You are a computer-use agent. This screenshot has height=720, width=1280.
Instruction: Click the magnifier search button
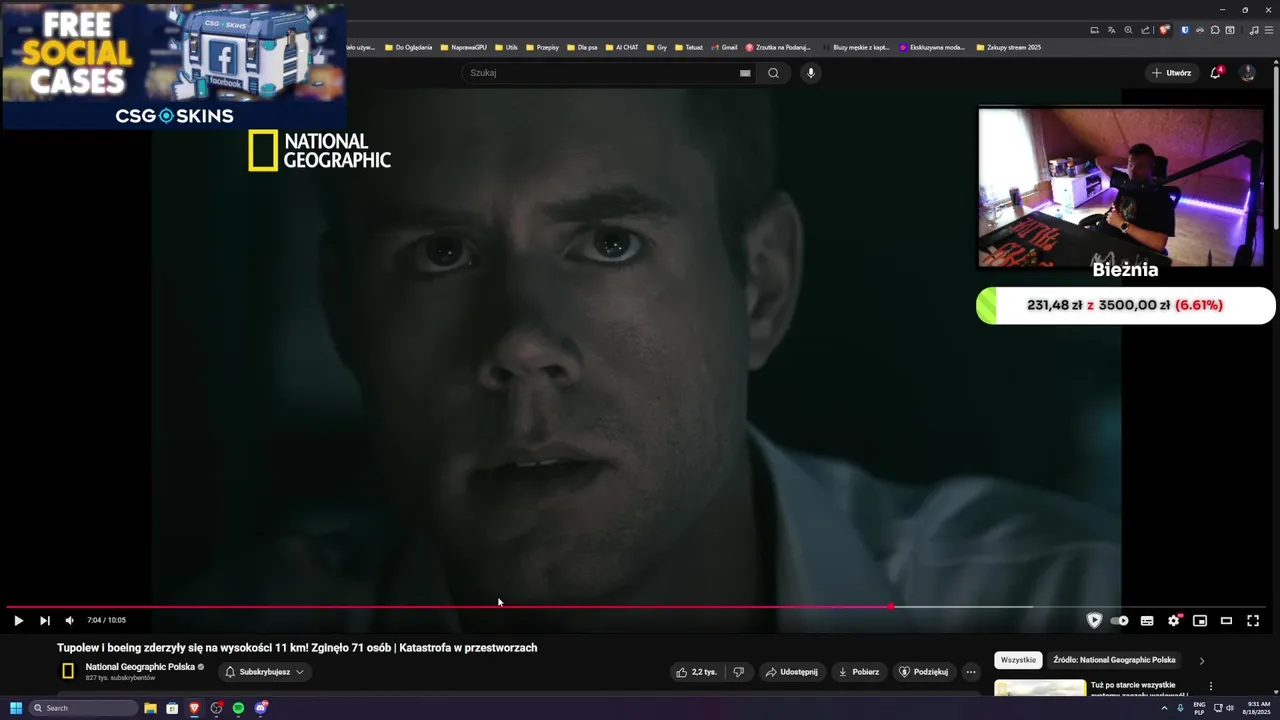click(773, 73)
